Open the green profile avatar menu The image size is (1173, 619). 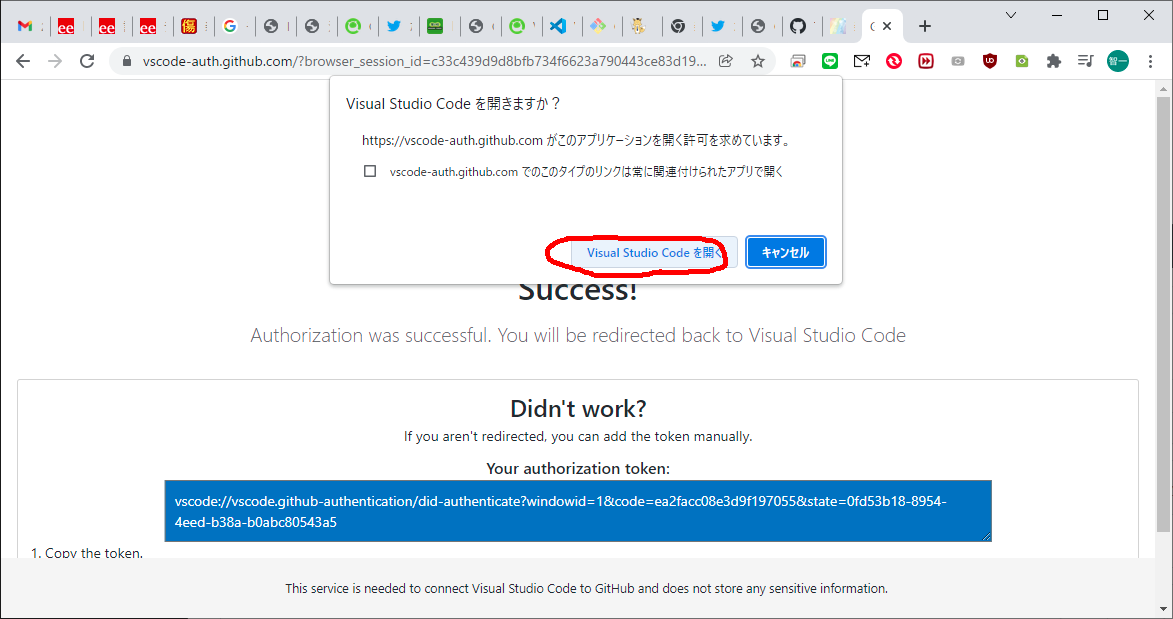[1118, 61]
